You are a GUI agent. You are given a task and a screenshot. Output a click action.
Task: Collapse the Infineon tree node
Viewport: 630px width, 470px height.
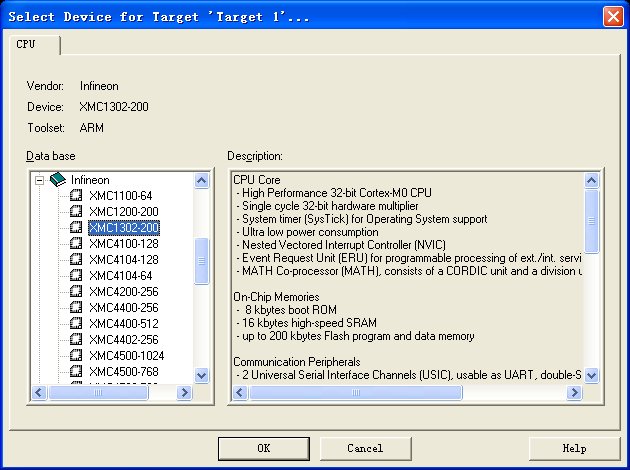click(40, 180)
